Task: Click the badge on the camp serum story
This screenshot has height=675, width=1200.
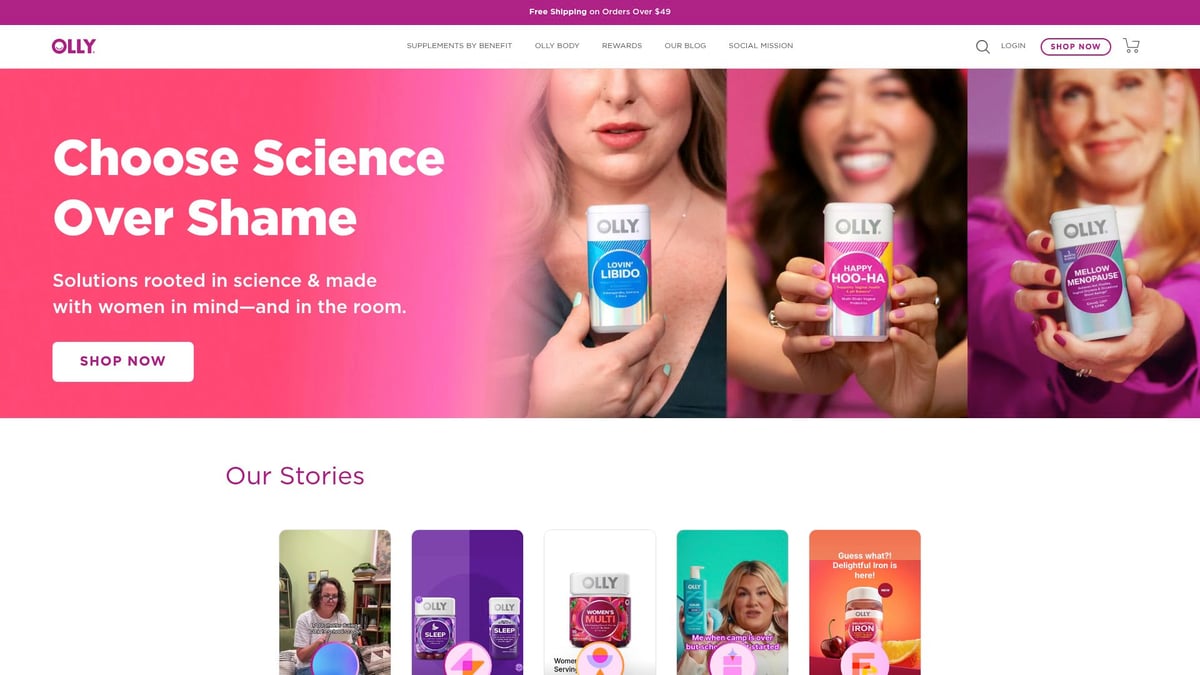Action: pos(732,661)
